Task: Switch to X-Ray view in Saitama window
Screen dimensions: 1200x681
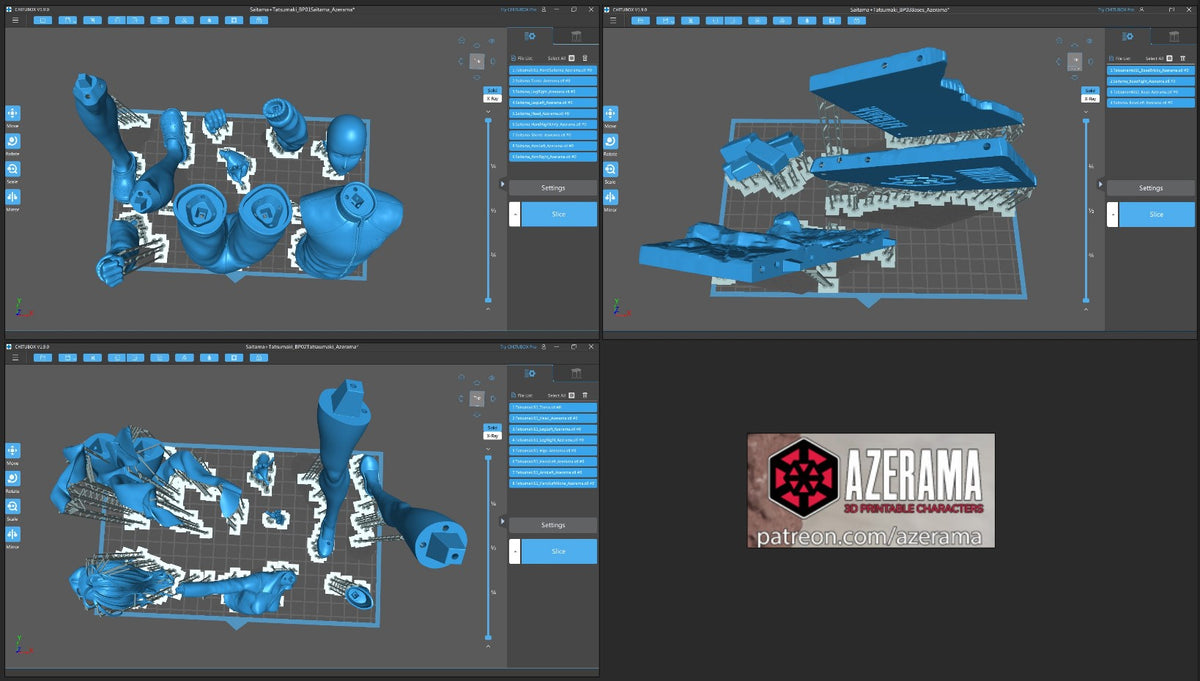Action: [x=492, y=99]
